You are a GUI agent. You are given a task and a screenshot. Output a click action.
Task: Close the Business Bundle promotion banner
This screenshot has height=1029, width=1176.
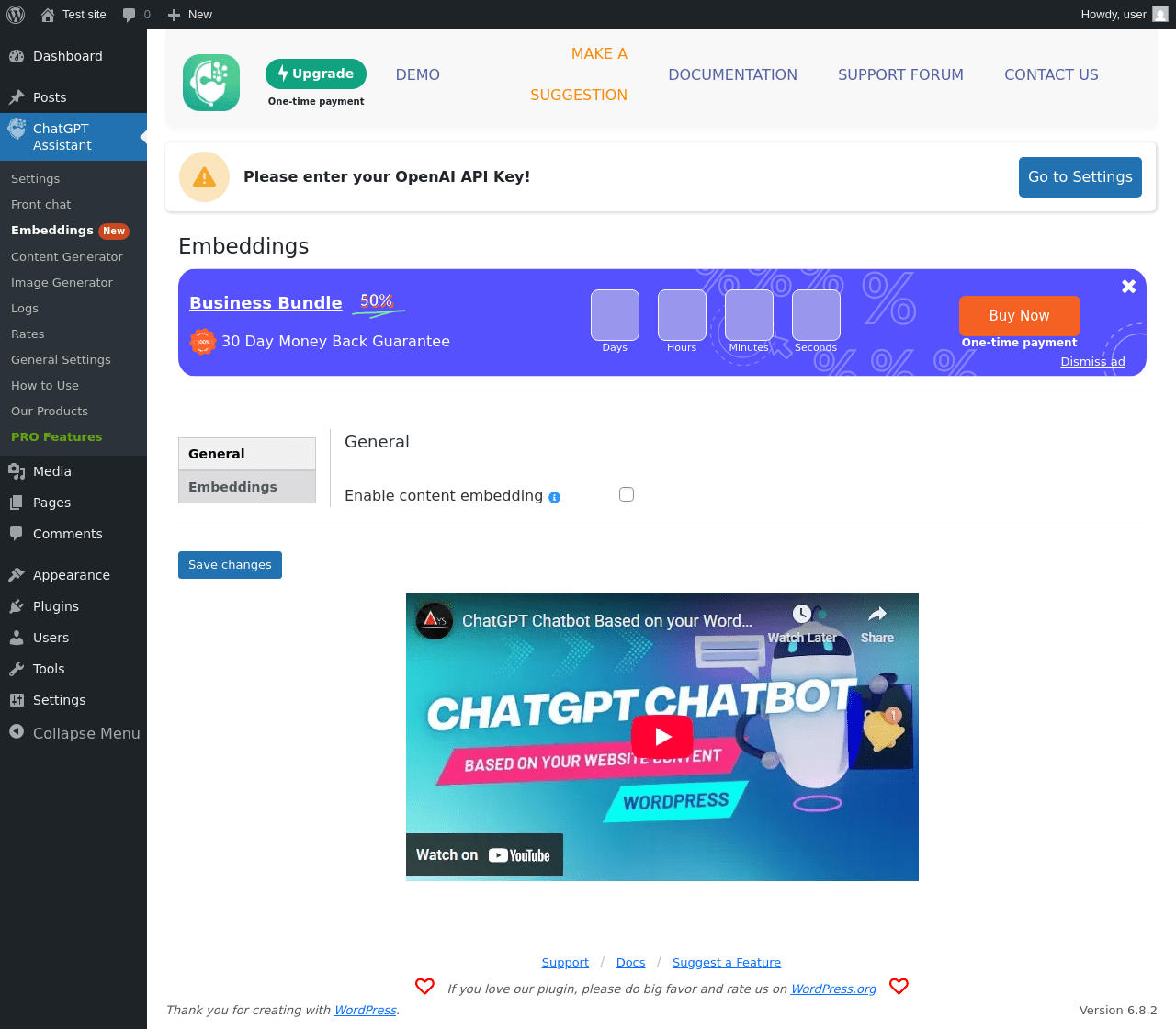click(x=1129, y=287)
